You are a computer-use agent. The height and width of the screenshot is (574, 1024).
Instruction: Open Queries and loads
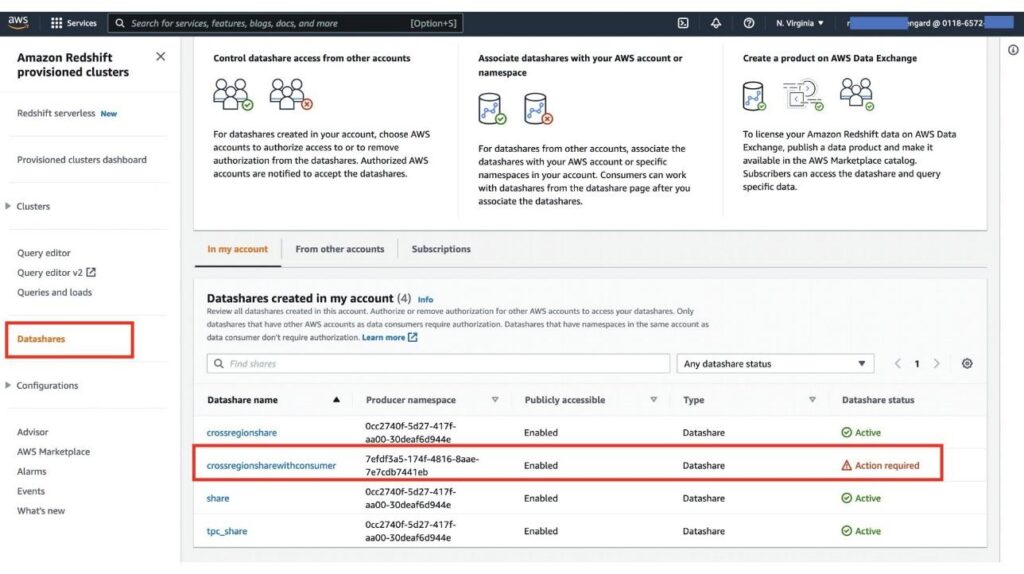coord(54,292)
